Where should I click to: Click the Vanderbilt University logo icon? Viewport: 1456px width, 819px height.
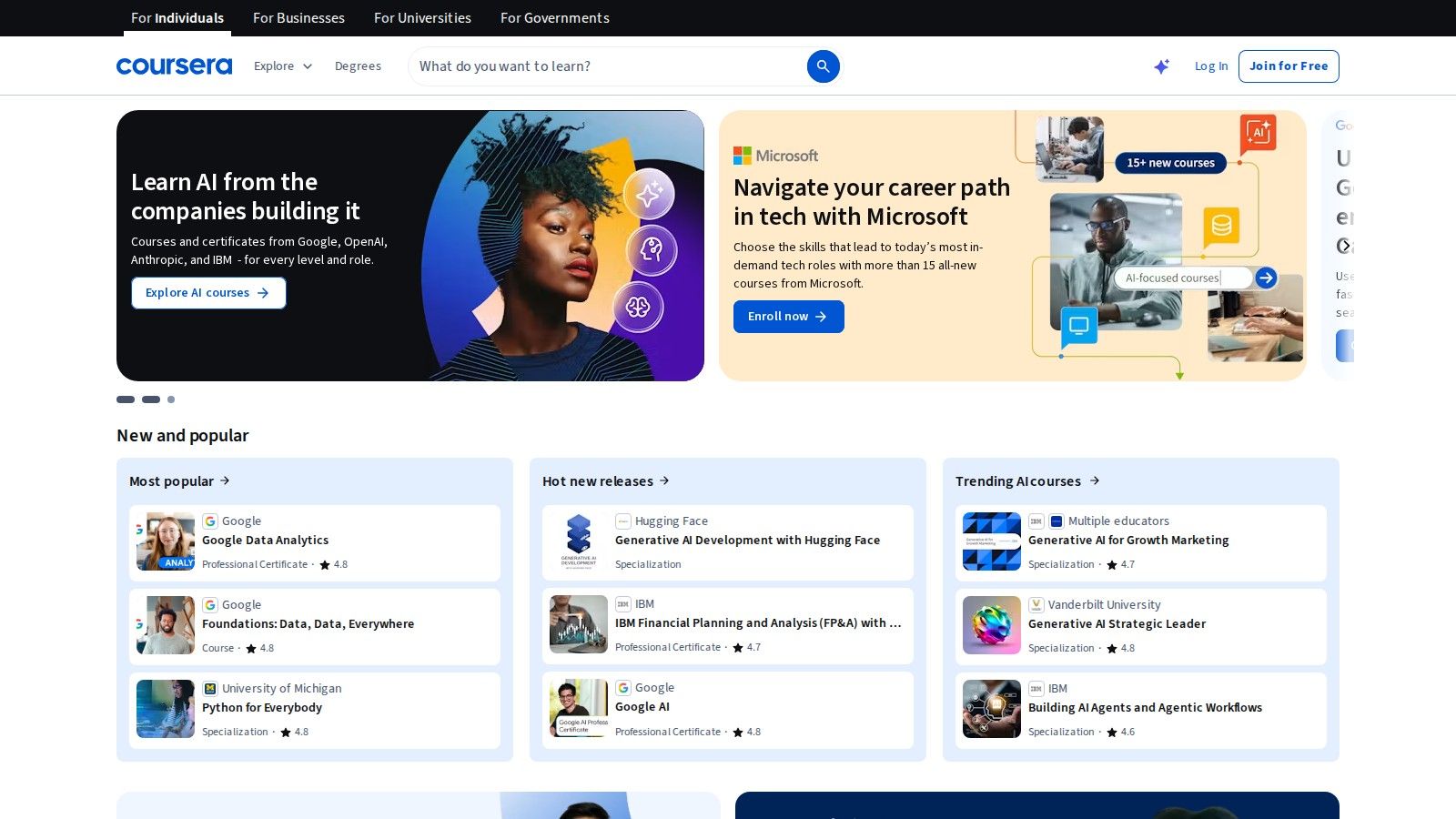(x=1036, y=605)
